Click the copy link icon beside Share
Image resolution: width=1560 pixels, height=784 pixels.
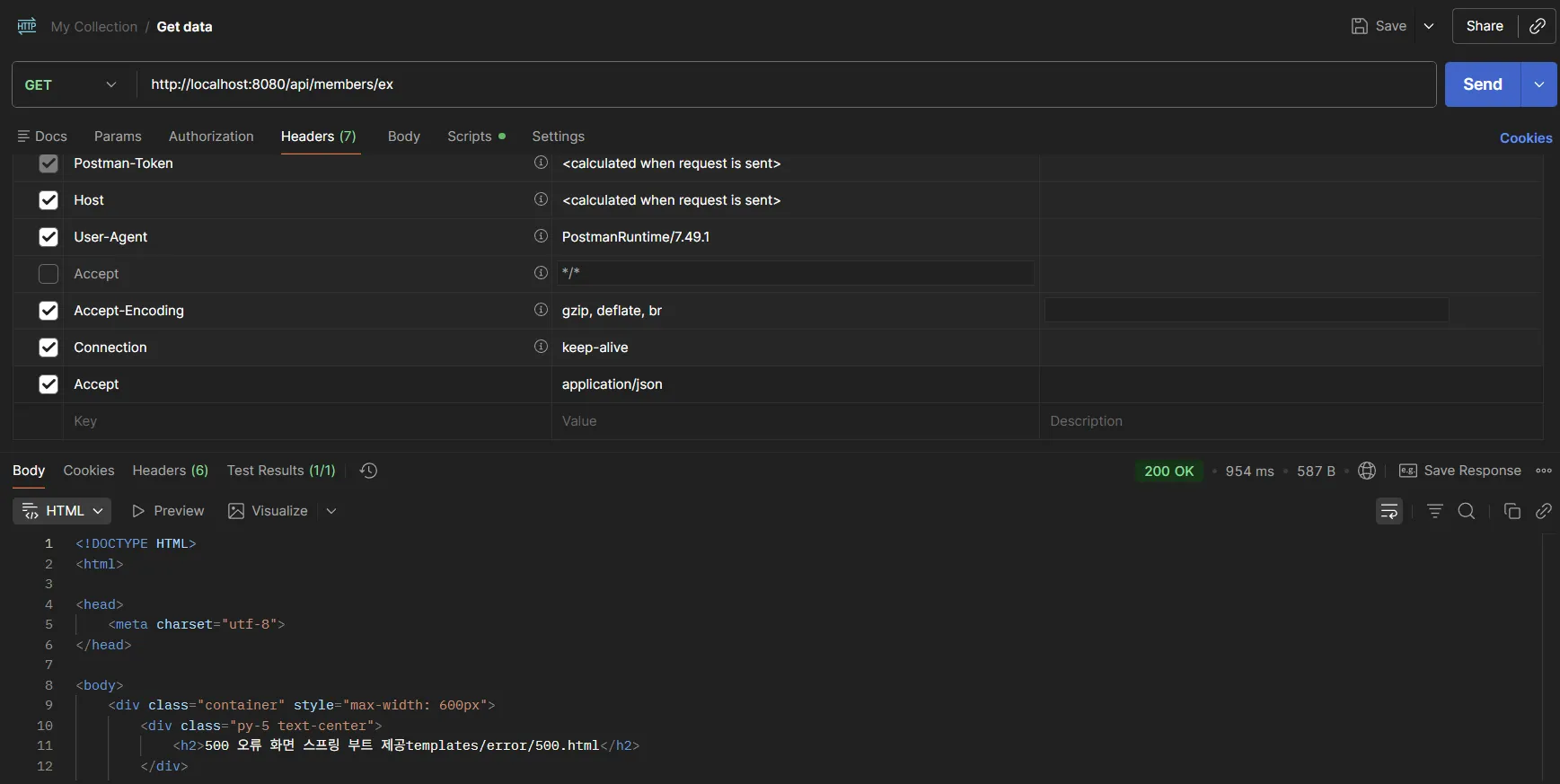1538,26
